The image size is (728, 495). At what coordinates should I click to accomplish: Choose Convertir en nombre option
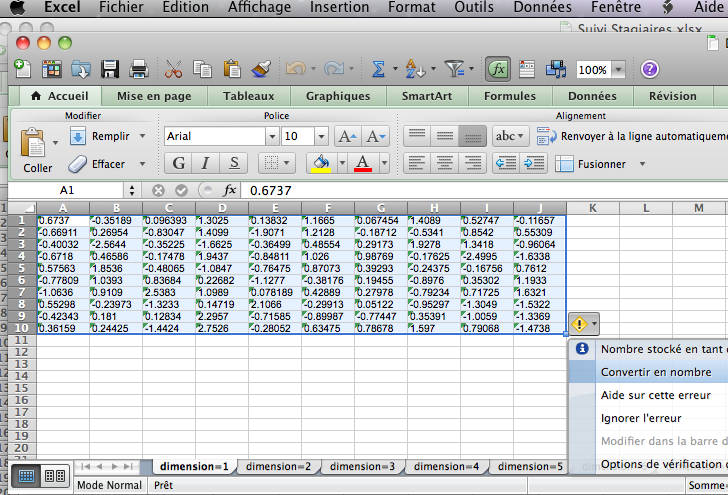click(x=656, y=372)
